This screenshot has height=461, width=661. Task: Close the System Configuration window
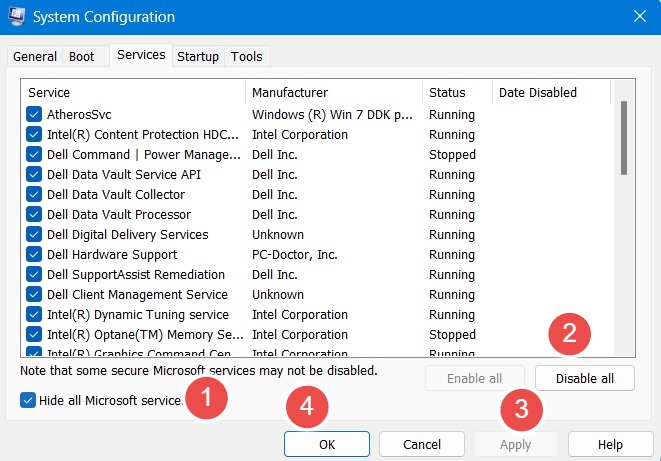(640, 16)
